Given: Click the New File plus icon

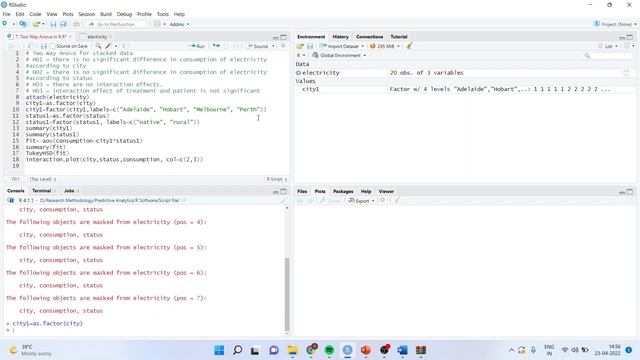Looking at the screenshot, I should point(5,24).
